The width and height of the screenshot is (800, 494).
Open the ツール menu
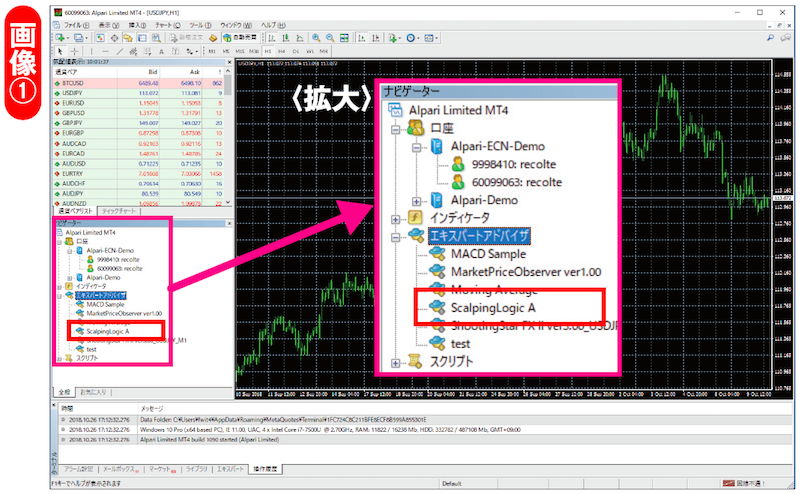point(201,25)
